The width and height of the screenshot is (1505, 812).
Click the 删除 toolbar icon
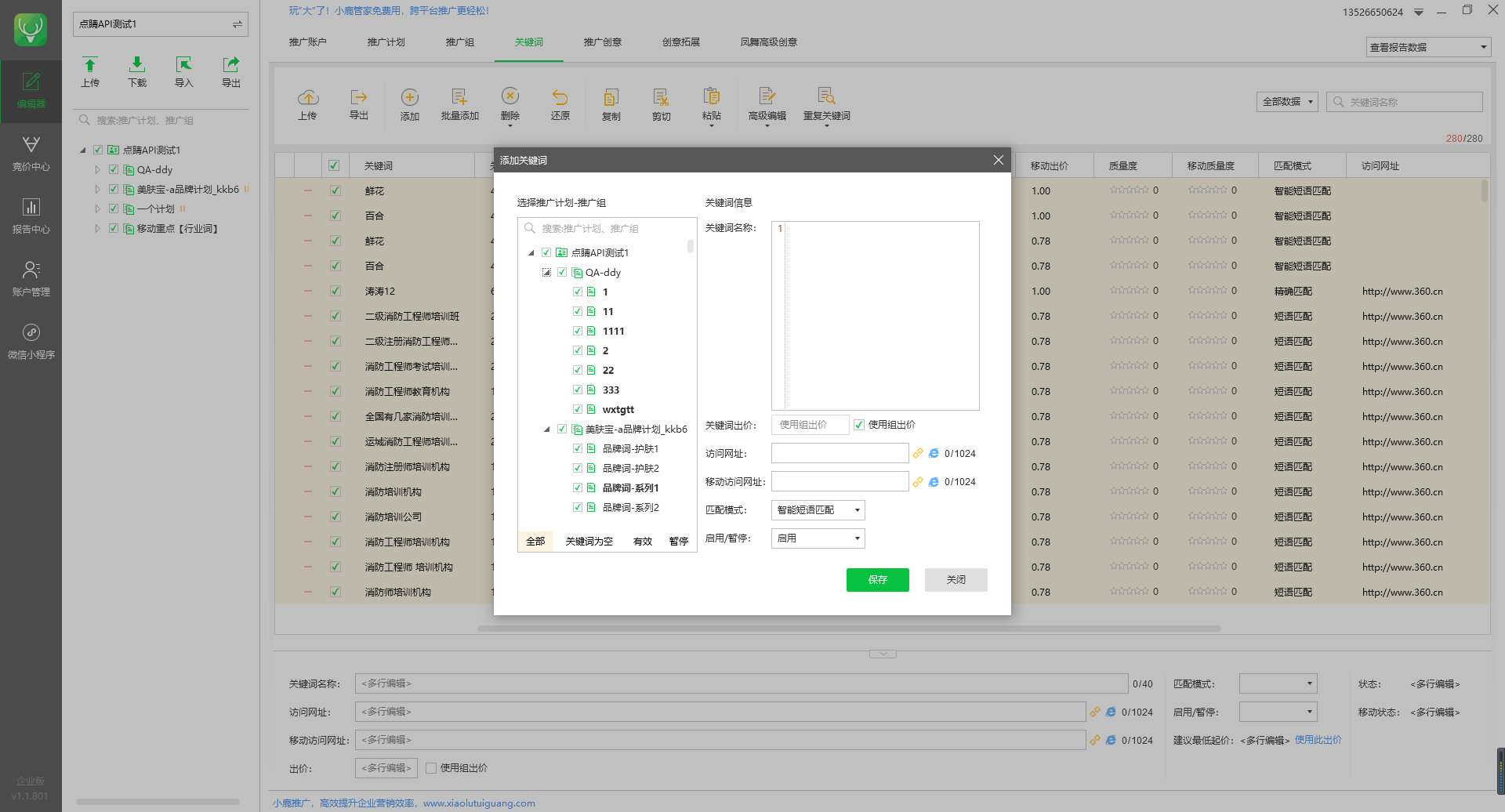pyautogui.click(x=510, y=105)
